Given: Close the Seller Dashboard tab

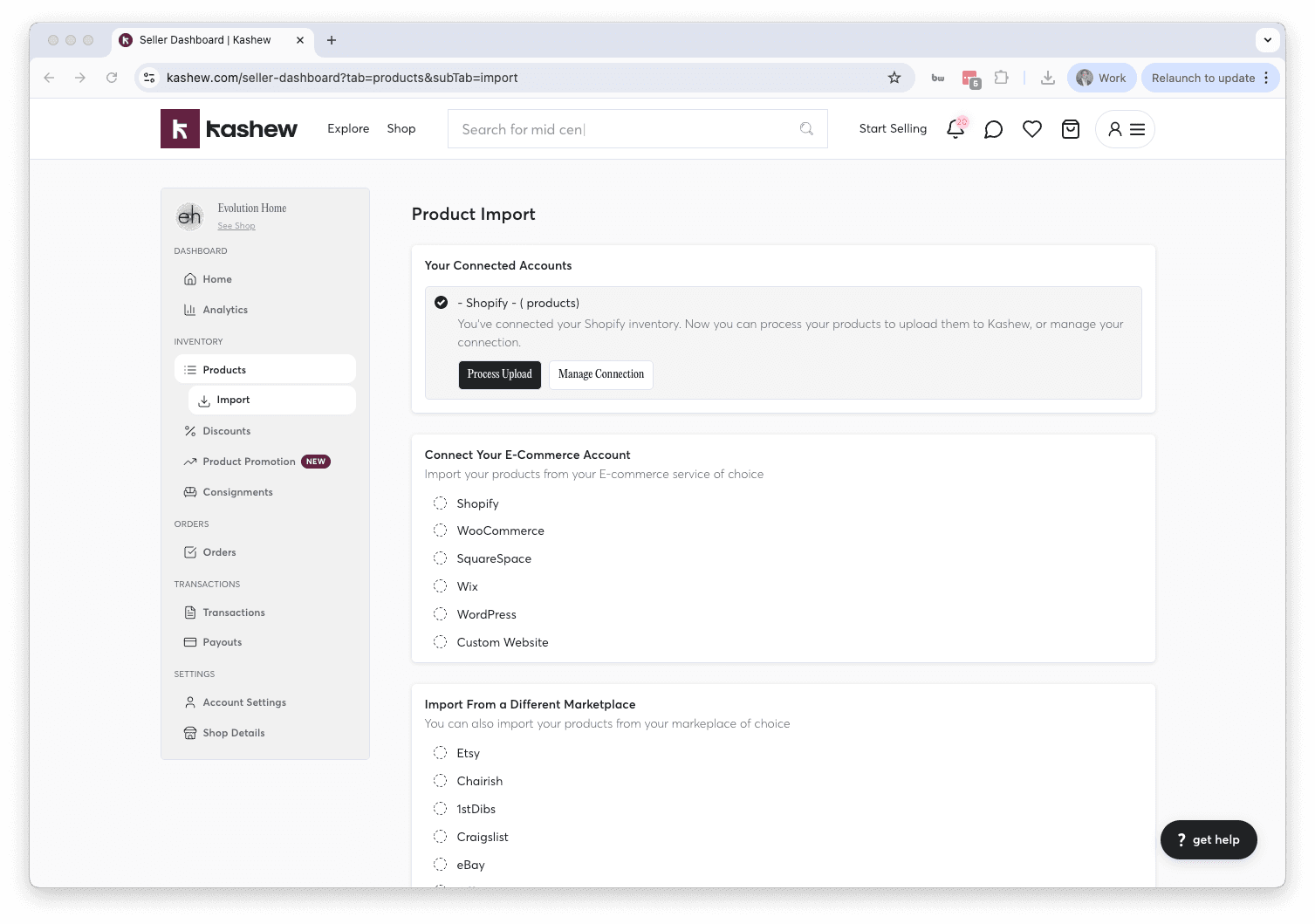Looking at the screenshot, I should tap(300, 40).
